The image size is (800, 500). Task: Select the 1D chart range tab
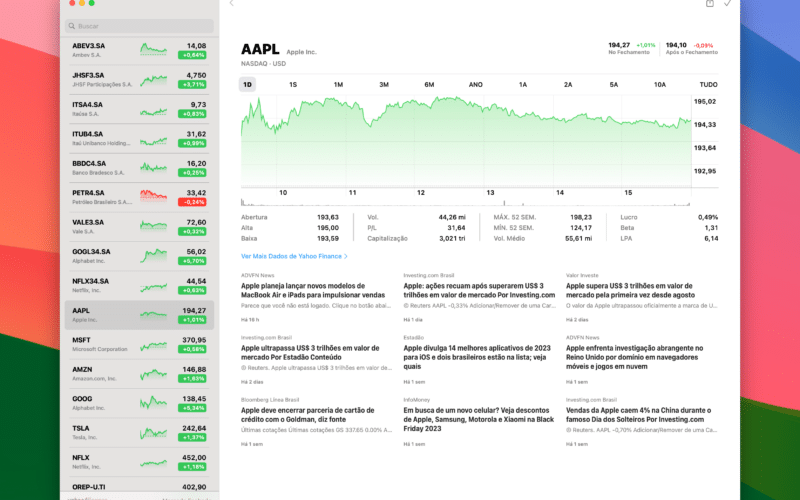click(x=247, y=85)
